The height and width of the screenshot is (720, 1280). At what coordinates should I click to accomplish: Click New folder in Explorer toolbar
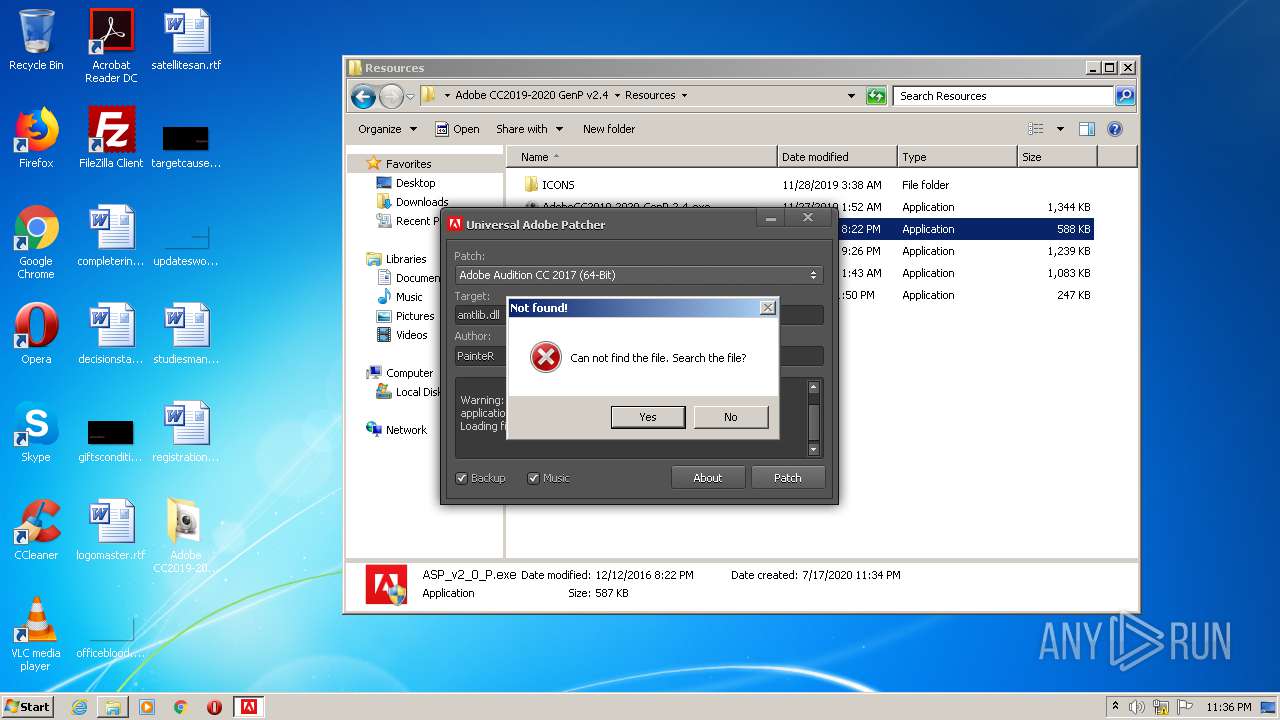click(609, 129)
